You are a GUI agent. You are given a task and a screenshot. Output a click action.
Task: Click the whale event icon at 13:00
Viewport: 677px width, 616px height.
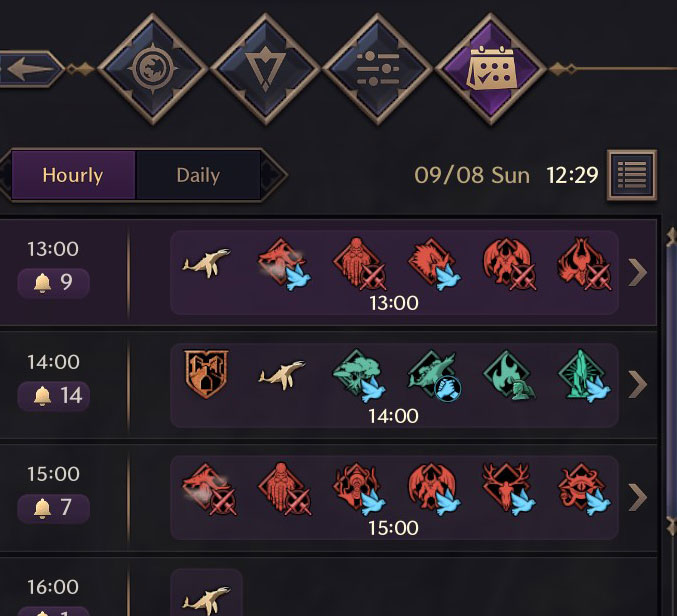(206, 262)
